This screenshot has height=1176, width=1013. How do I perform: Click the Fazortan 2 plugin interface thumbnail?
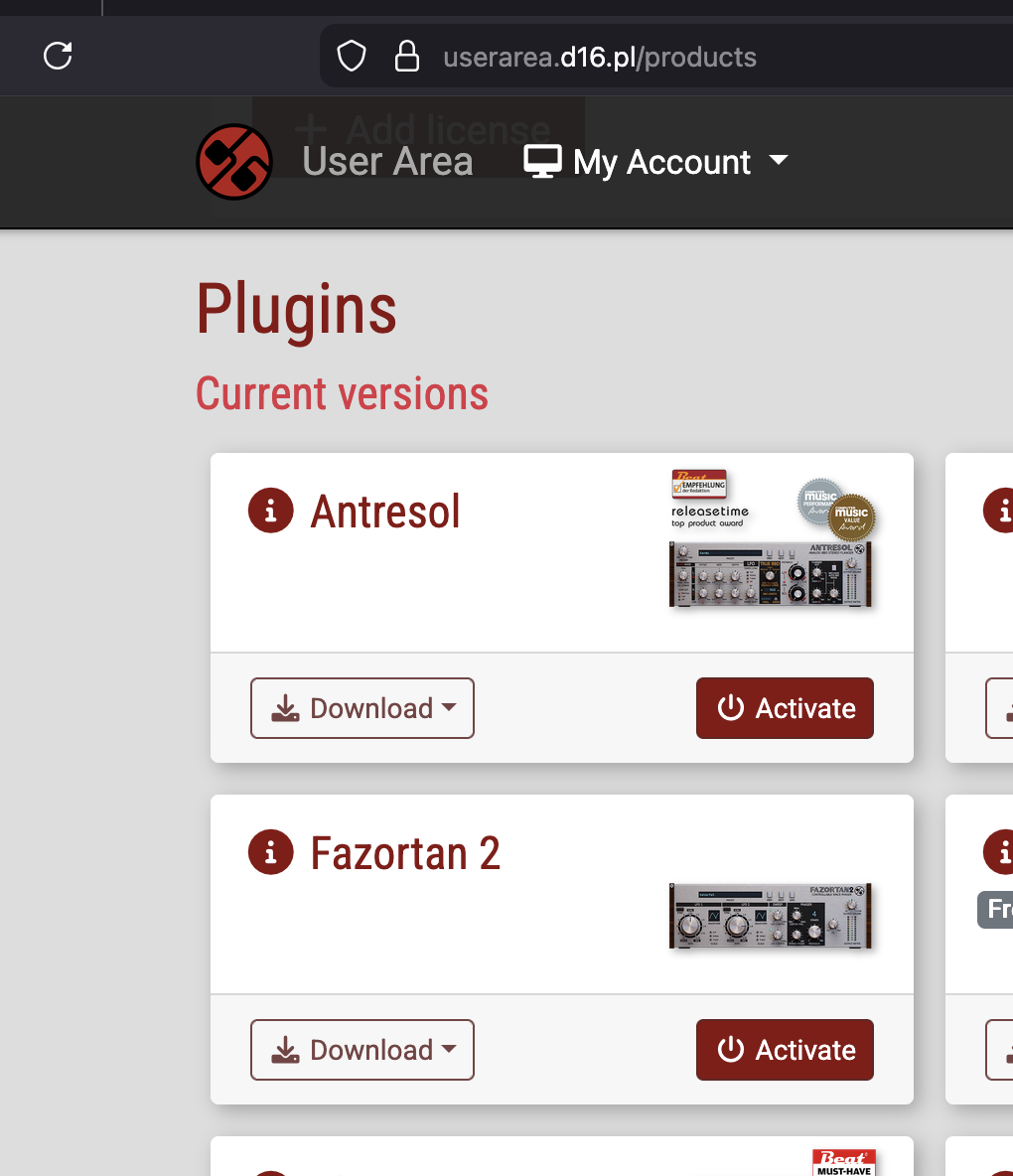[x=771, y=917]
